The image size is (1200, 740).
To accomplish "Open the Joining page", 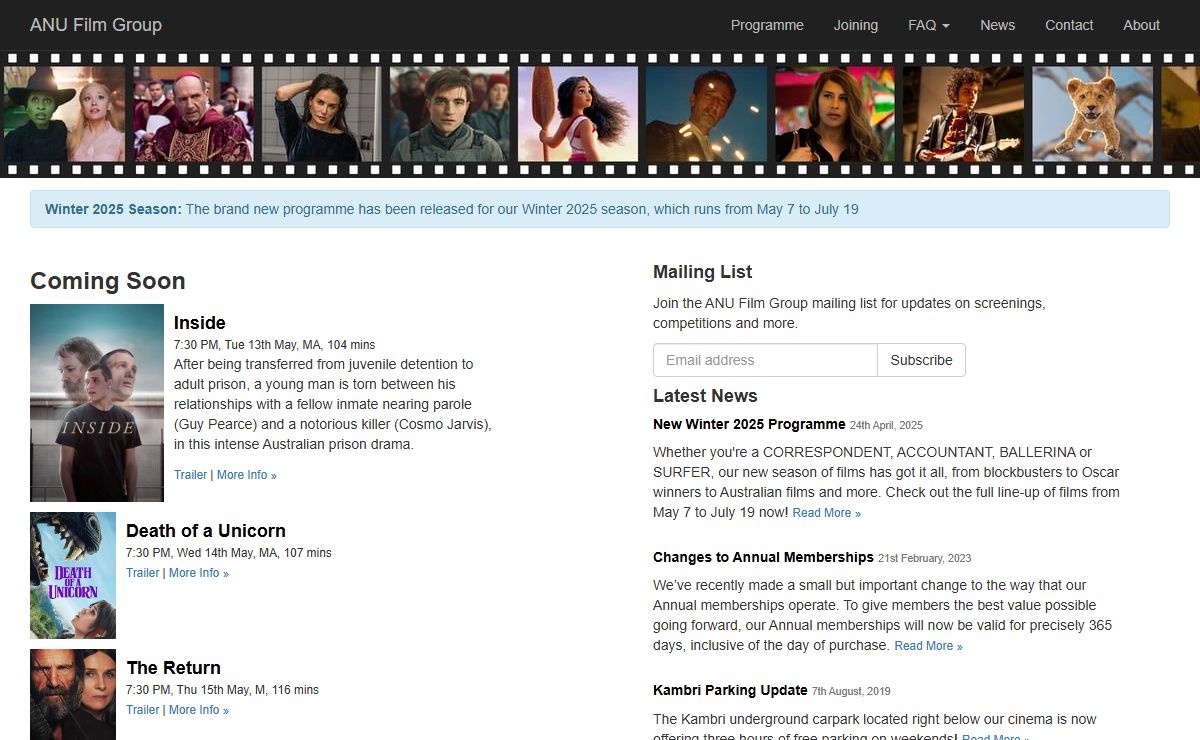I will pyautogui.click(x=856, y=25).
